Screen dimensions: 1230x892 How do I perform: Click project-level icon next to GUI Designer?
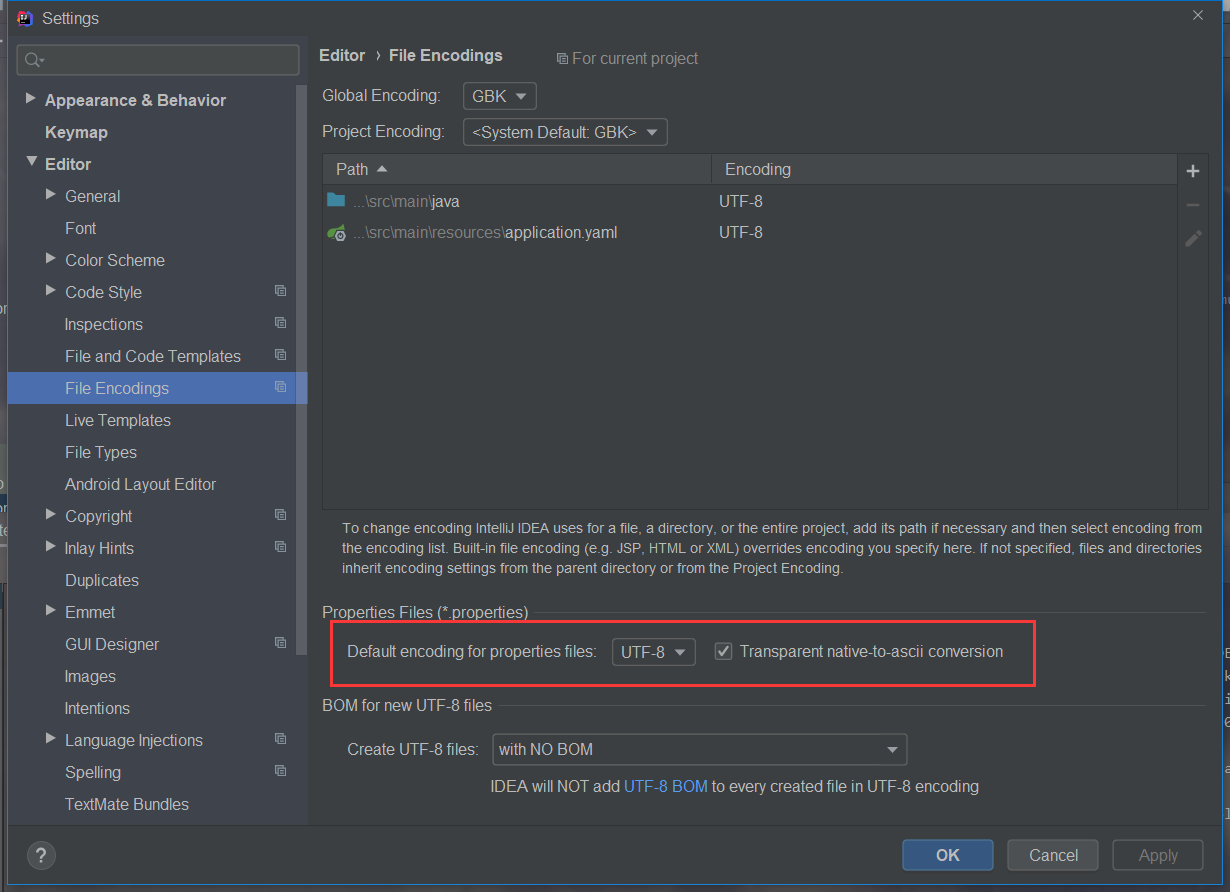(x=280, y=643)
